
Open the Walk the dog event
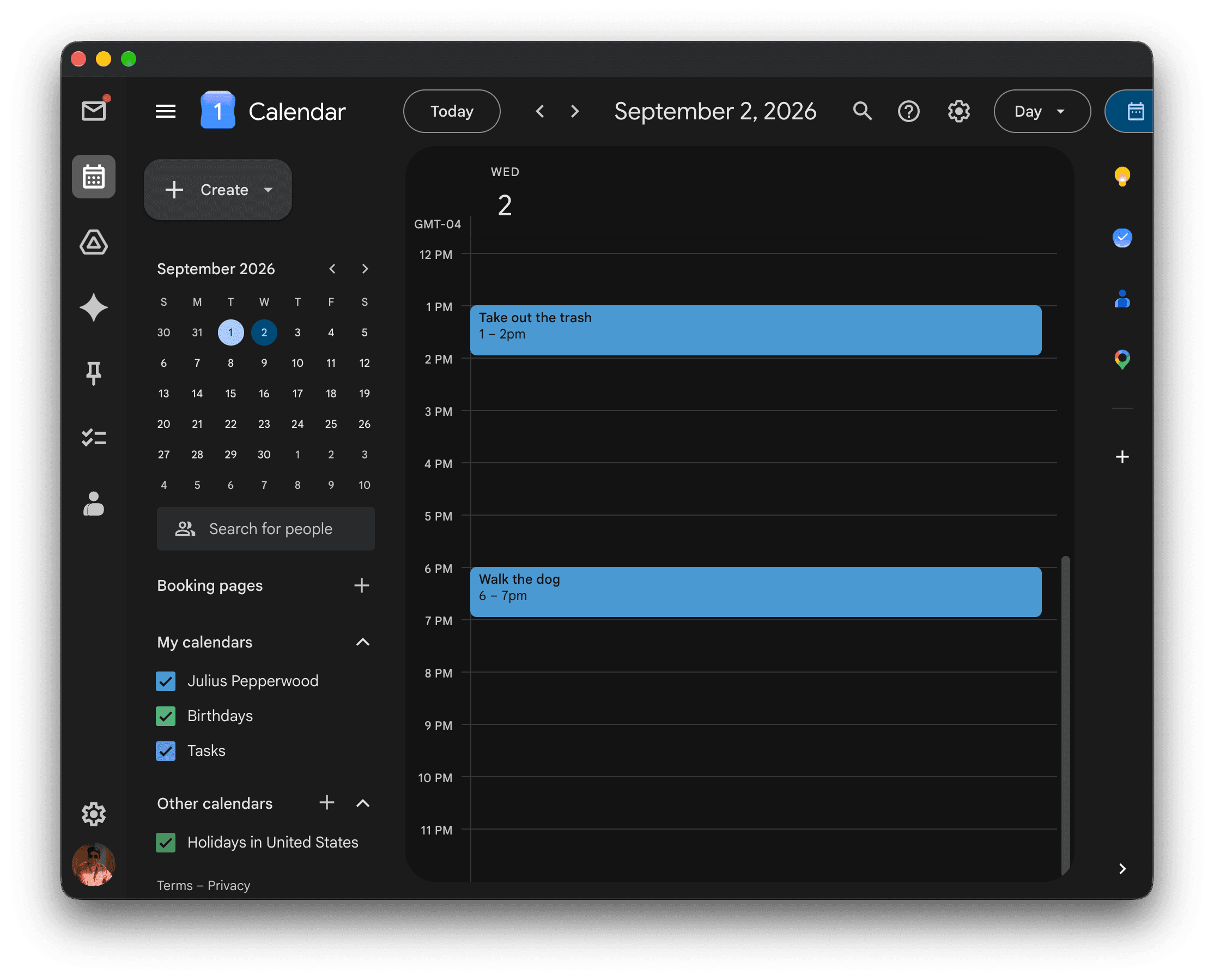click(x=756, y=591)
